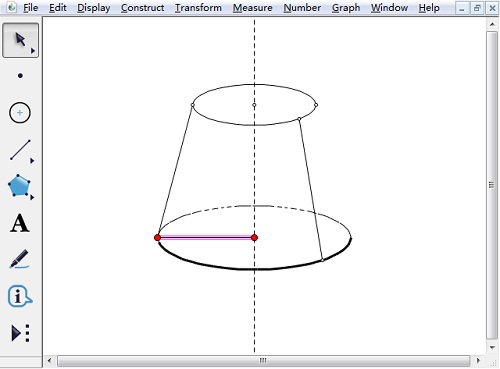Click the horizontal scrollbar thumb
Image resolution: width=500 pixels, height=369 pixels.
pos(263,361)
